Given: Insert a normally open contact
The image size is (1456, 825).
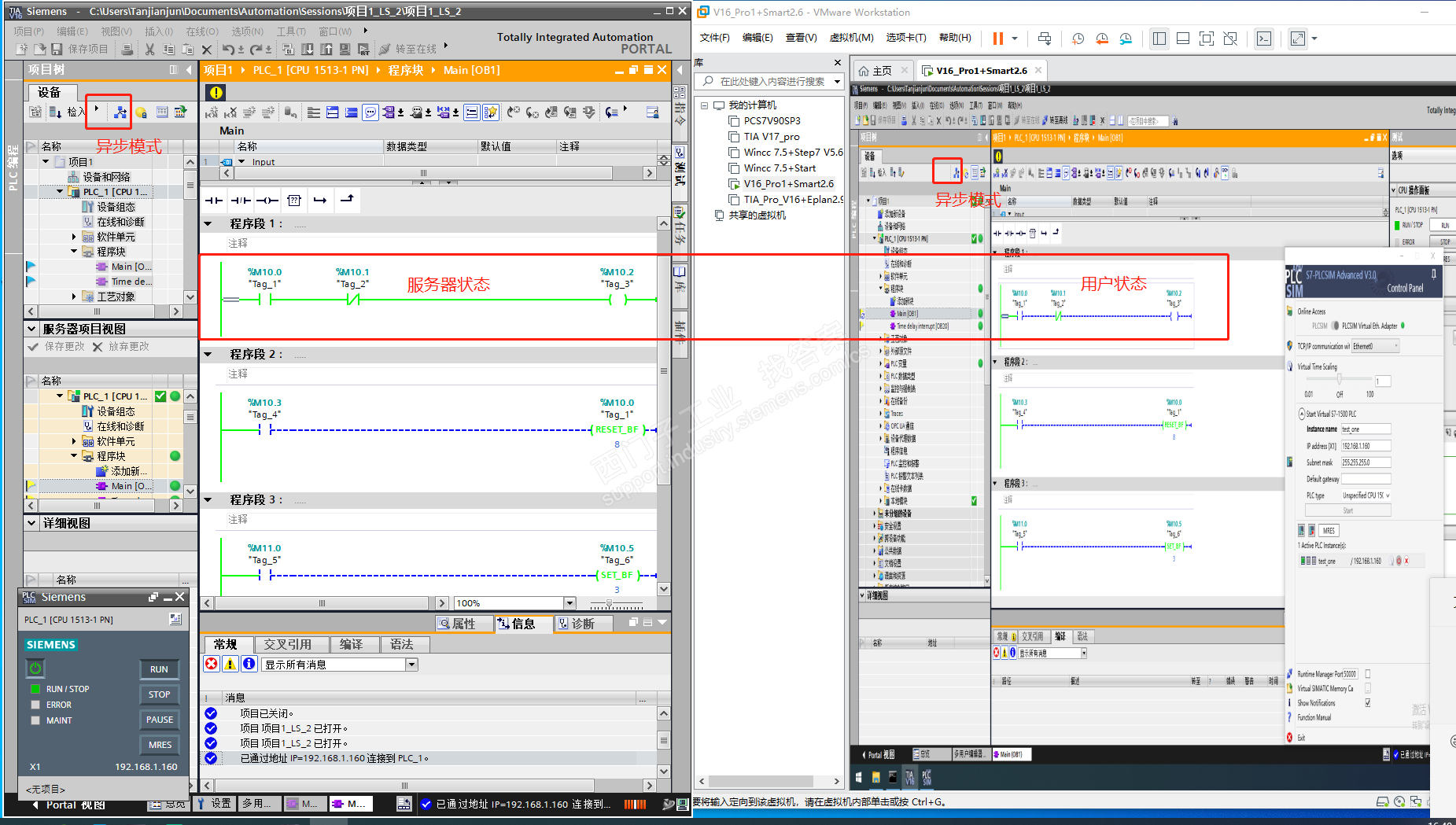Looking at the screenshot, I should point(214,201).
